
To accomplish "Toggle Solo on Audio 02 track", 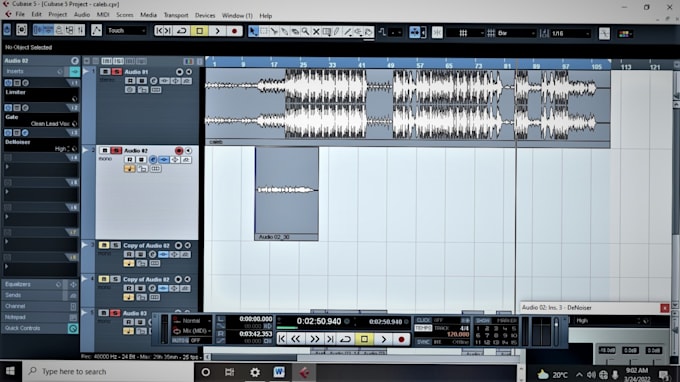I will 116,150.
